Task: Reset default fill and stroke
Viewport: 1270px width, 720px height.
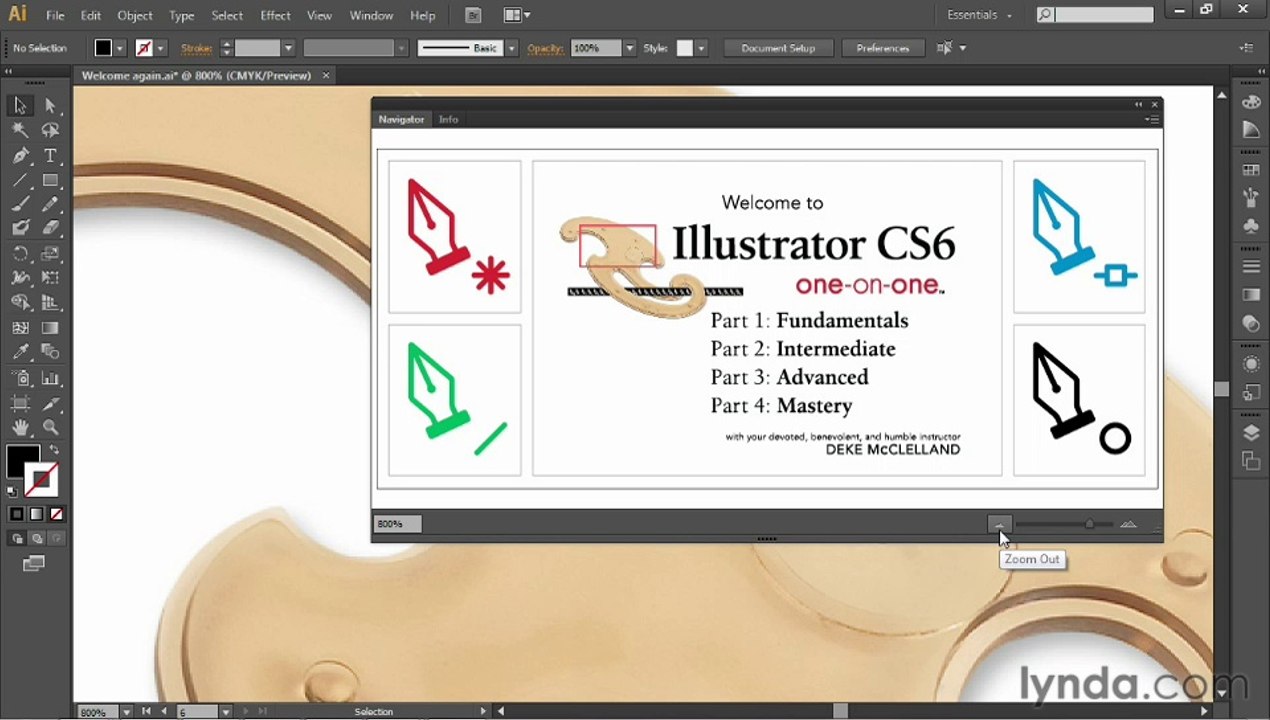Action: pyautogui.click(x=12, y=491)
